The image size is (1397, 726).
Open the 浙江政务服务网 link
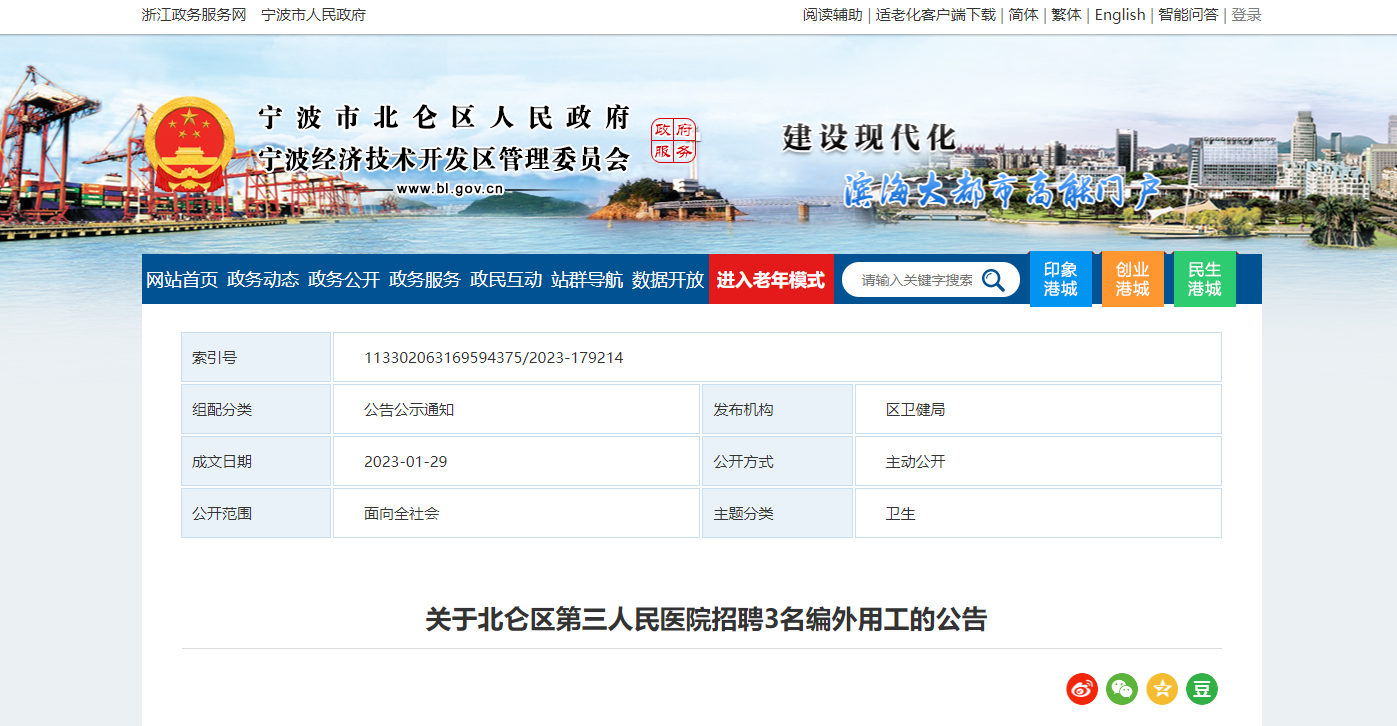click(x=194, y=15)
